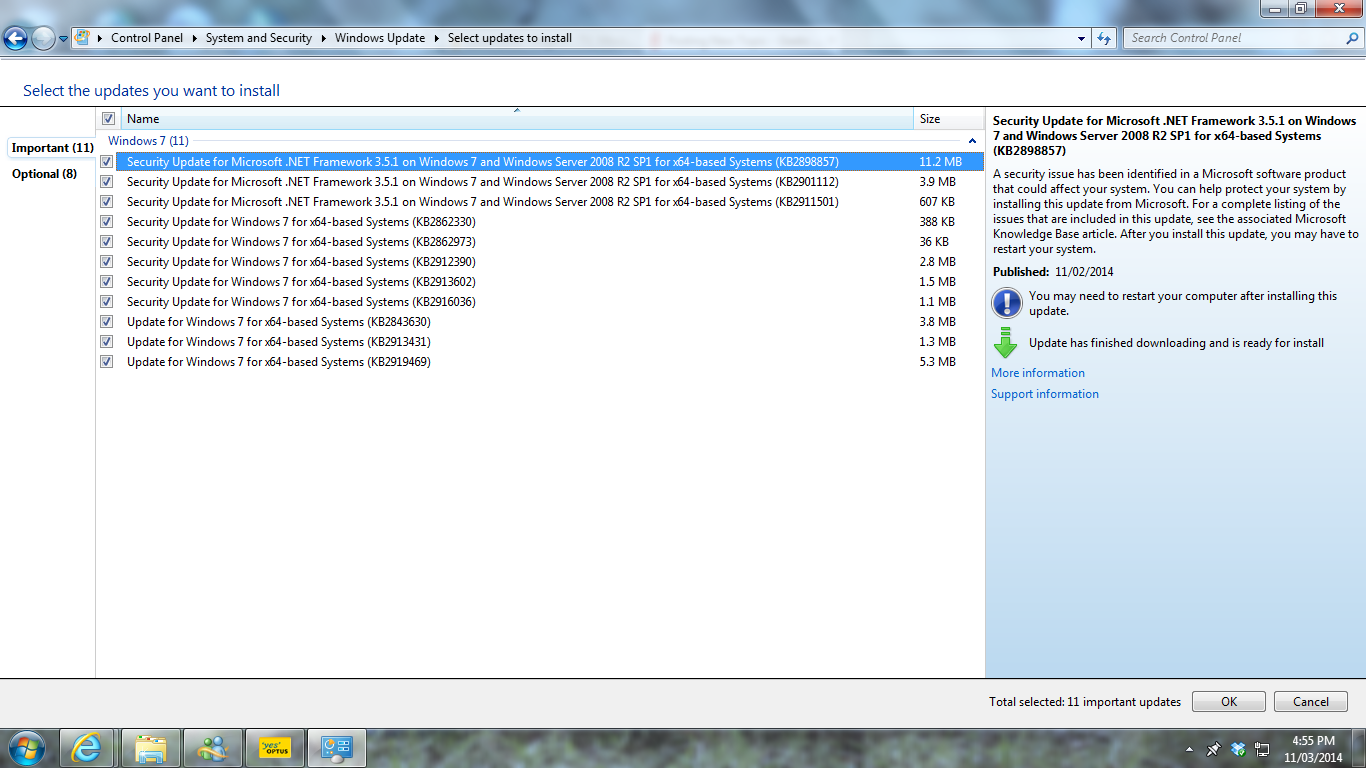The height and width of the screenshot is (768, 1366).
Task: Go to System and Security breadcrumb
Action: tap(259, 38)
